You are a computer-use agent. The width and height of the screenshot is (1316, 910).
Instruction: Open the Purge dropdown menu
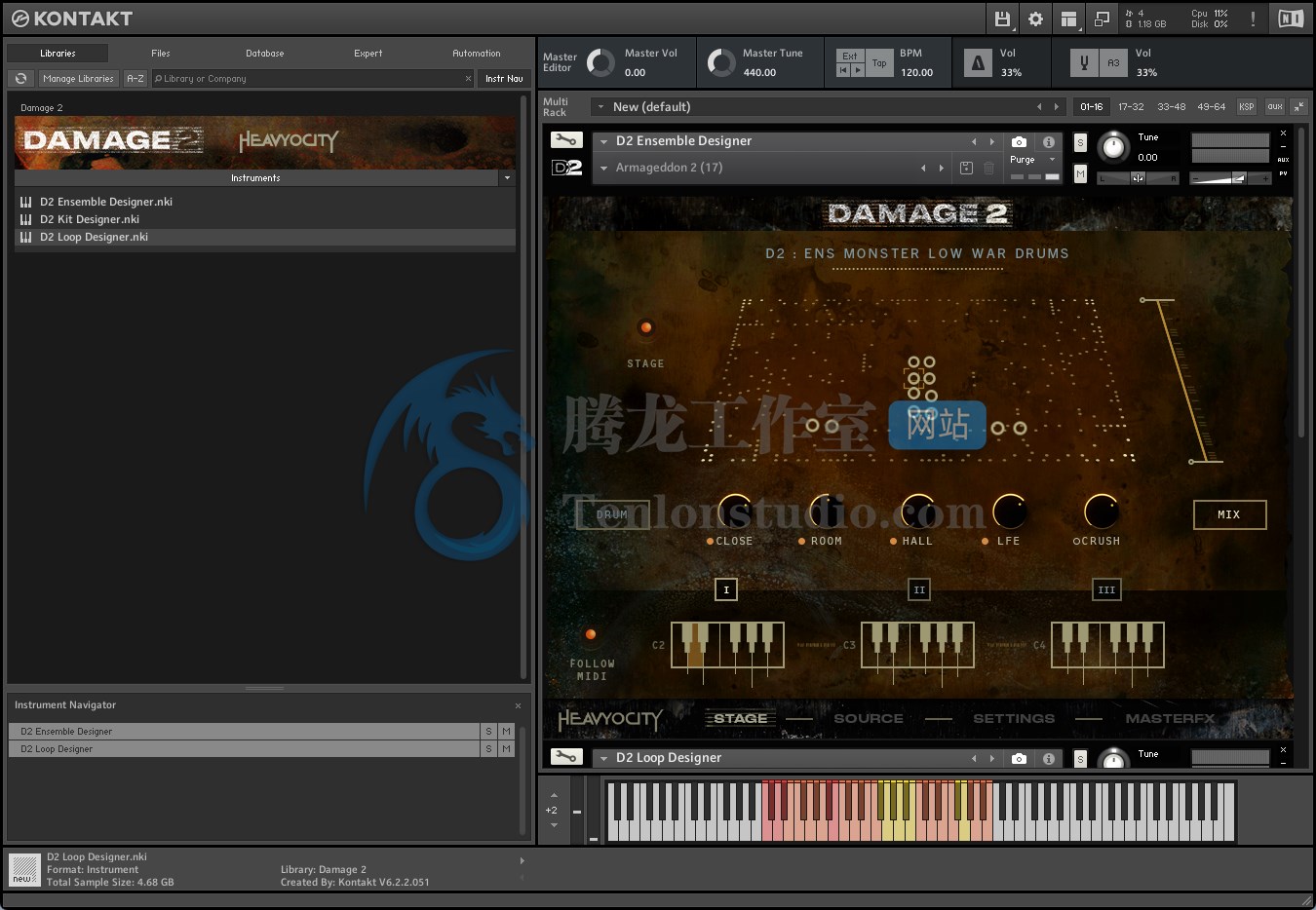(1052, 159)
